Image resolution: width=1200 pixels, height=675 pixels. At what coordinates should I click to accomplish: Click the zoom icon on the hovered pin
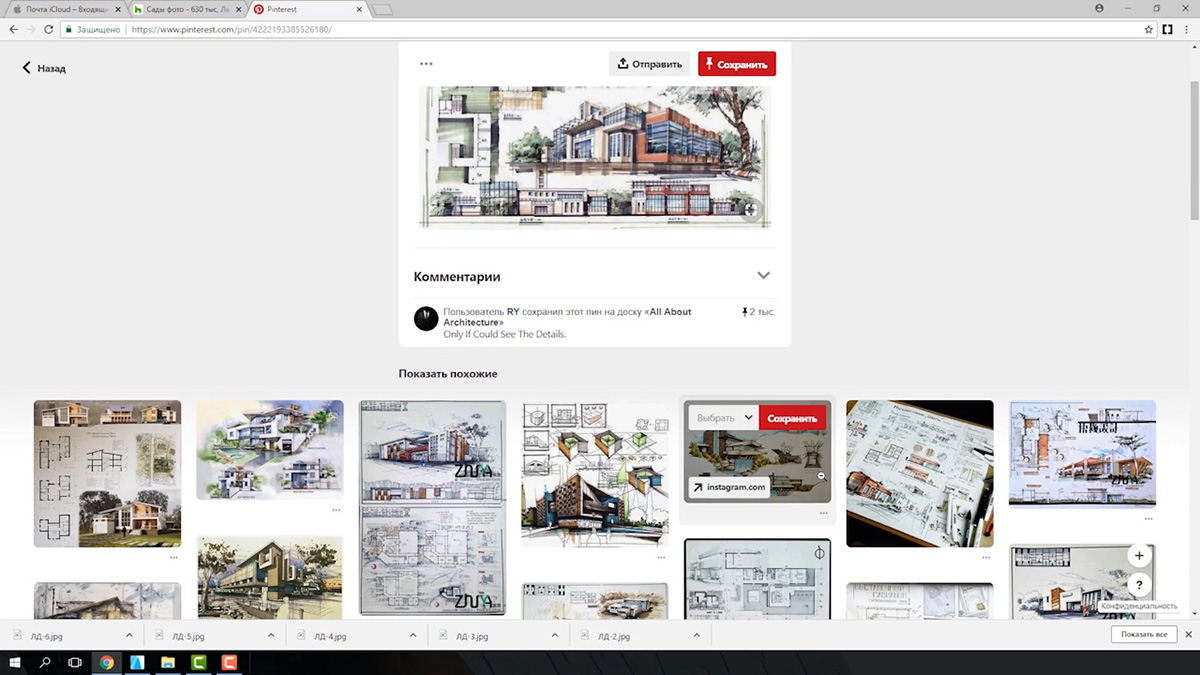(x=822, y=477)
